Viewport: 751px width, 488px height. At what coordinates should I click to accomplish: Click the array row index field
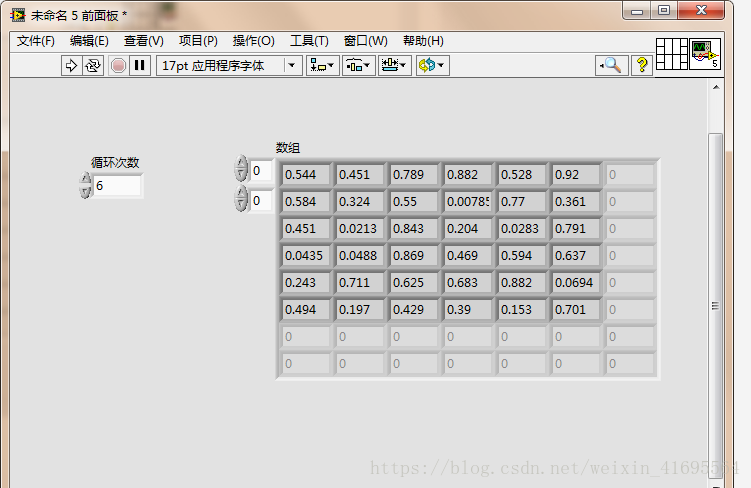pos(261,170)
